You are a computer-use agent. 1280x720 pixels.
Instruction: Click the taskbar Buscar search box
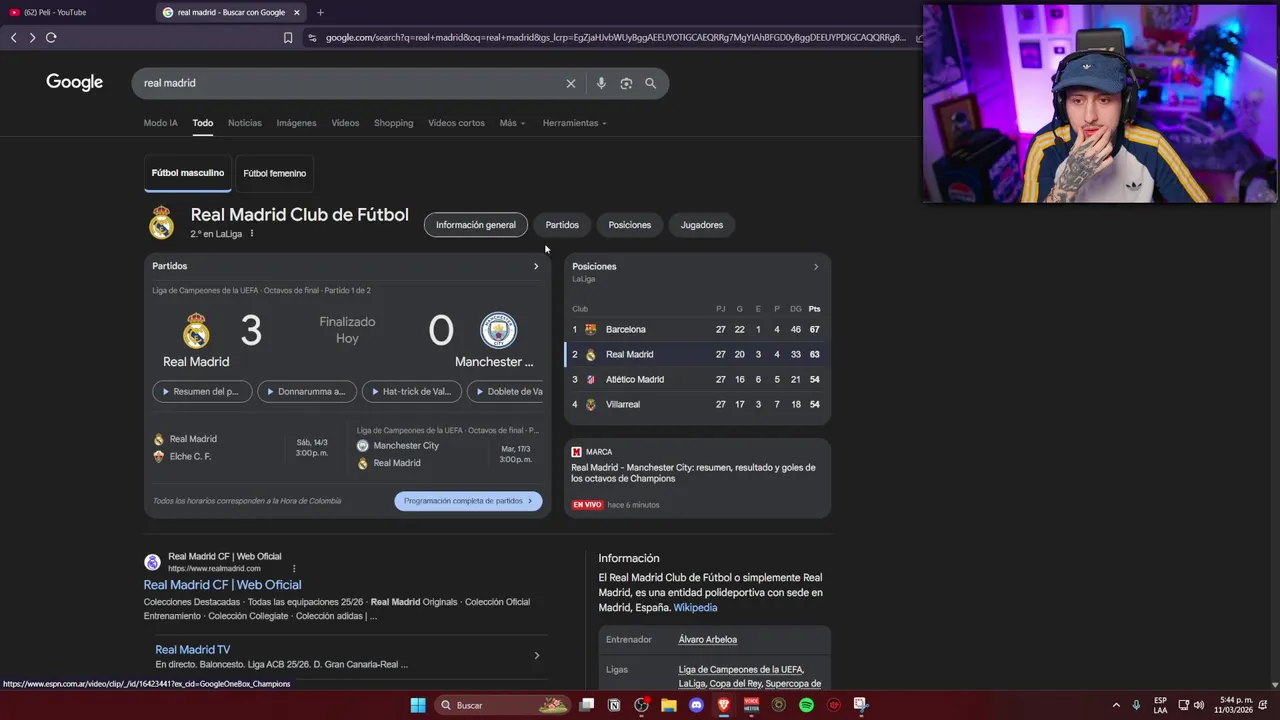point(504,705)
